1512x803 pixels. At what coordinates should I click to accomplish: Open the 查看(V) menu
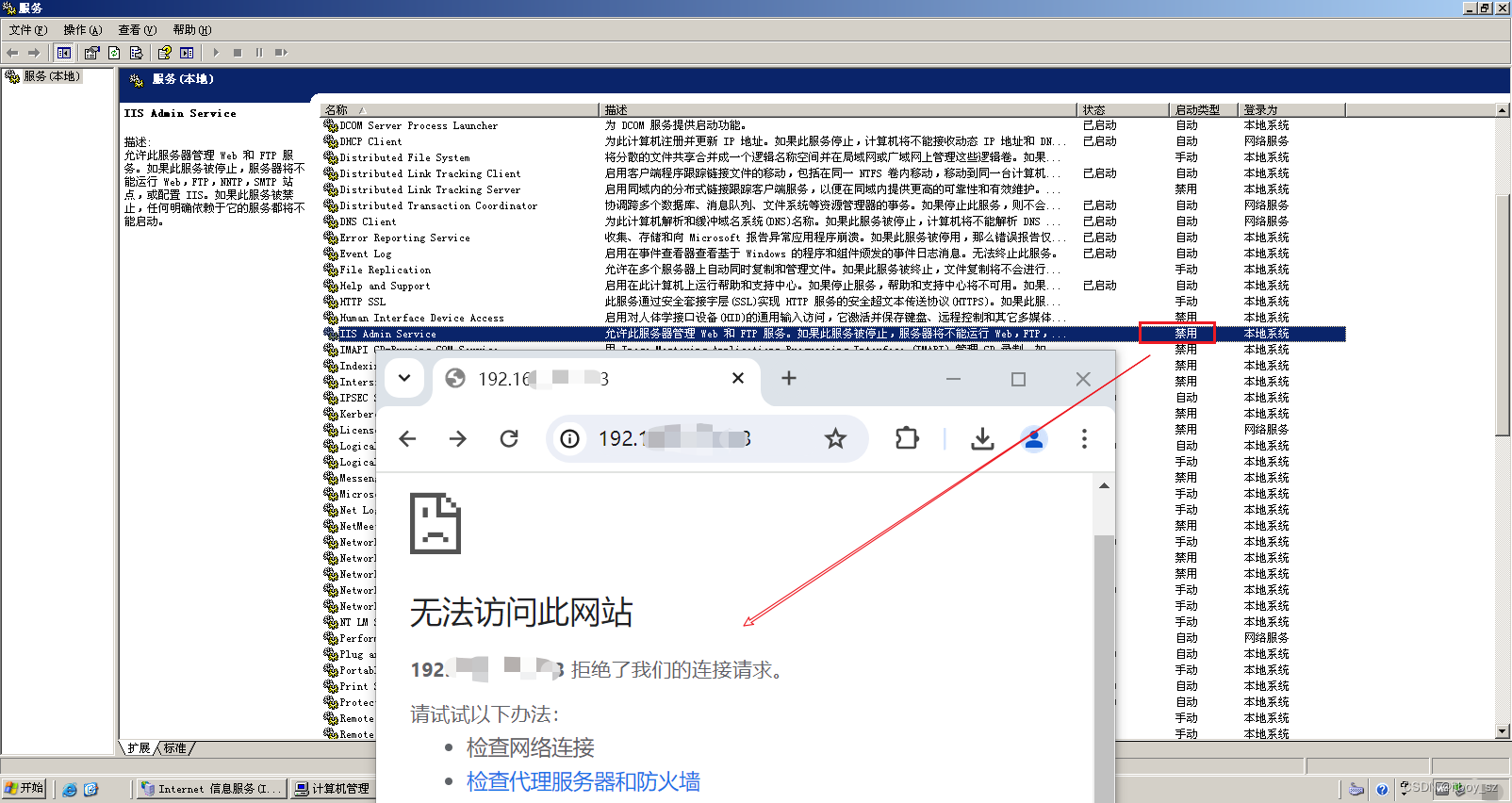(x=138, y=30)
